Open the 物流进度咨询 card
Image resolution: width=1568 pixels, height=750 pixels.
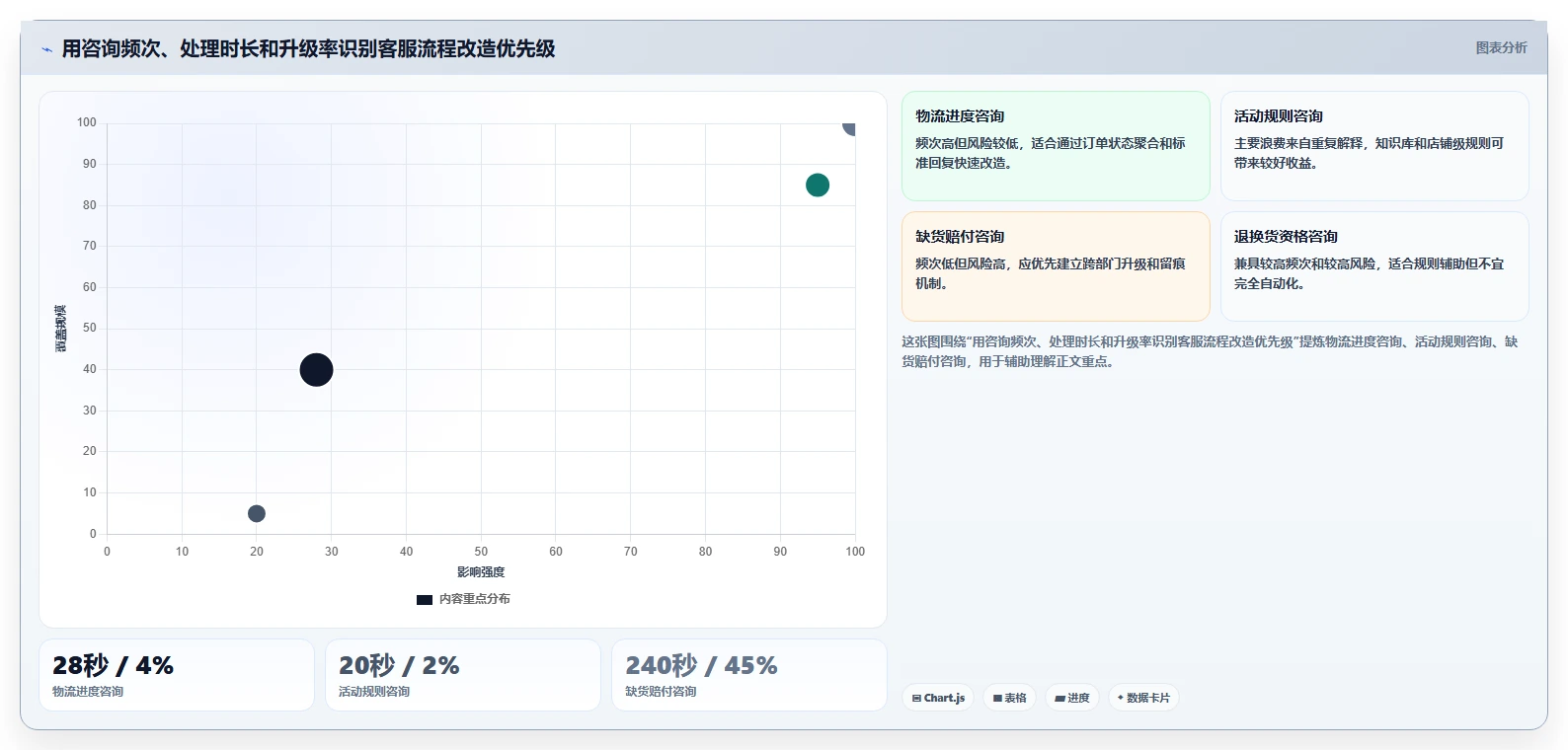tap(1056, 146)
